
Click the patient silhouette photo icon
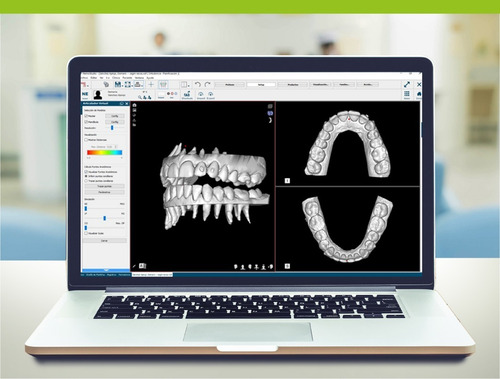[x=98, y=95]
